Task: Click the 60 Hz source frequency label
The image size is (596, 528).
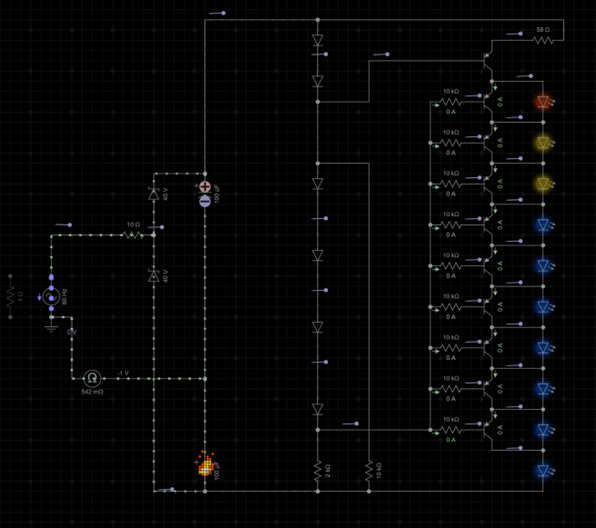Action: point(64,296)
